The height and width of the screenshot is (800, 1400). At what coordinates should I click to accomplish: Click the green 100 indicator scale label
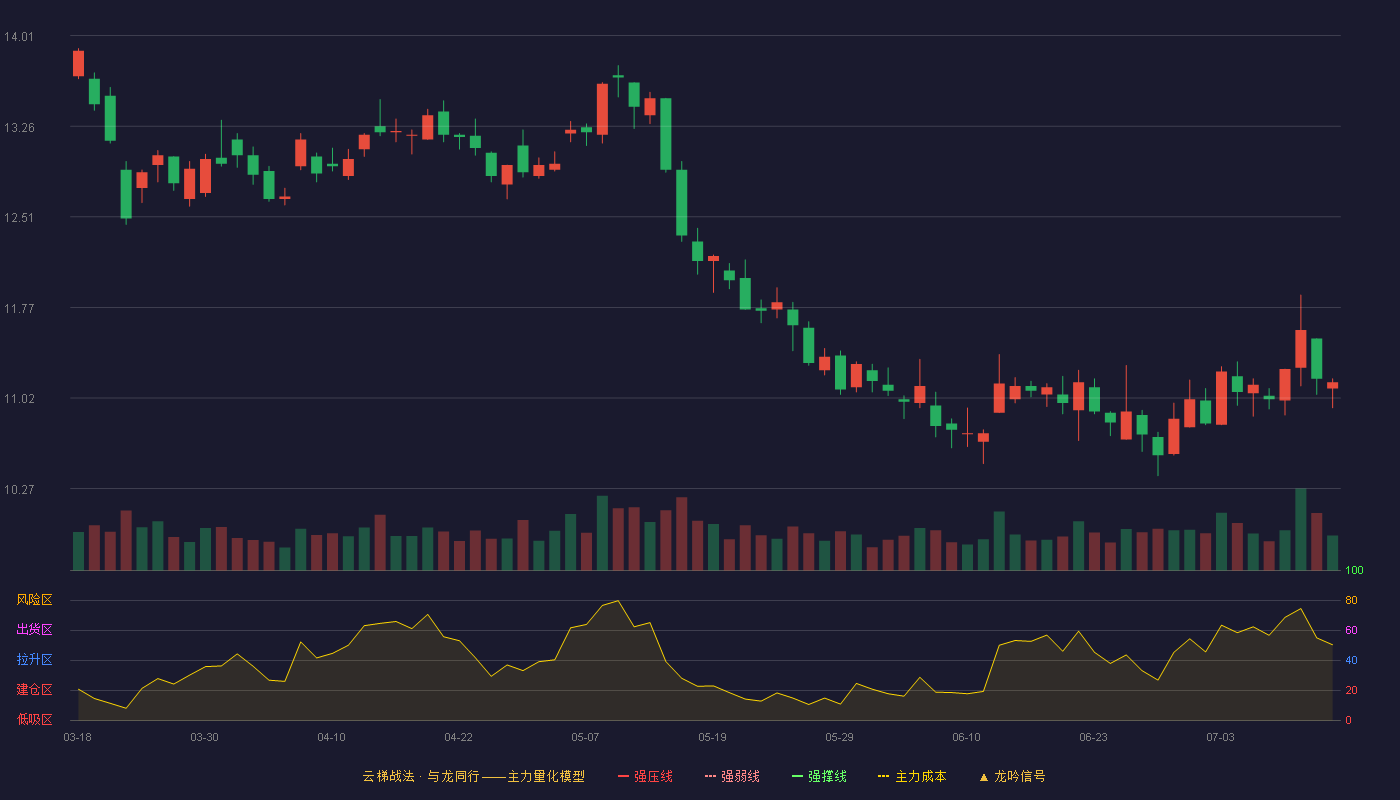(x=1354, y=571)
